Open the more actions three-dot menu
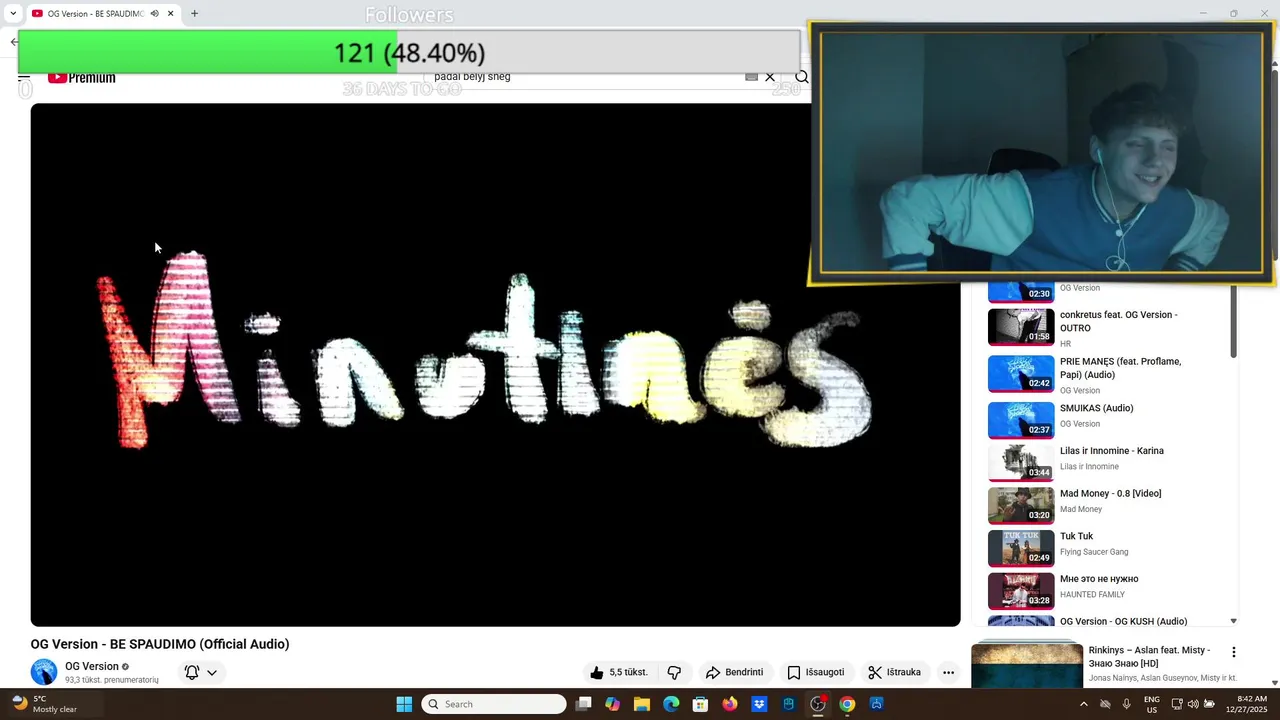The image size is (1280, 720). point(948,672)
